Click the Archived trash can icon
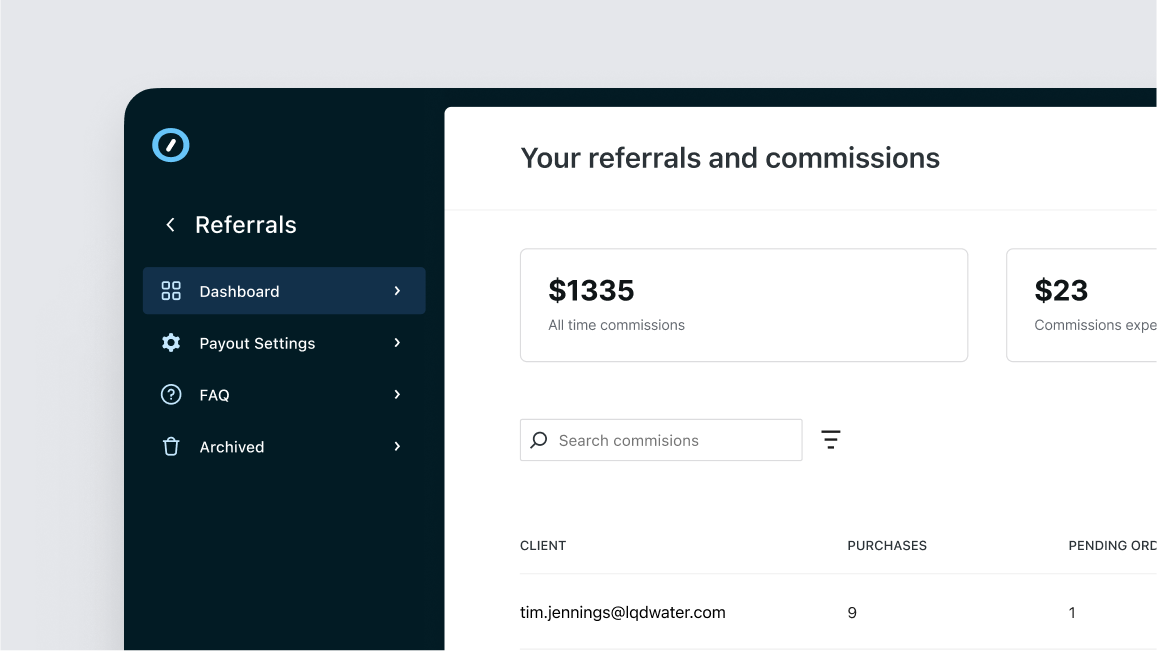The image size is (1157, 651). tap(171, 447)
